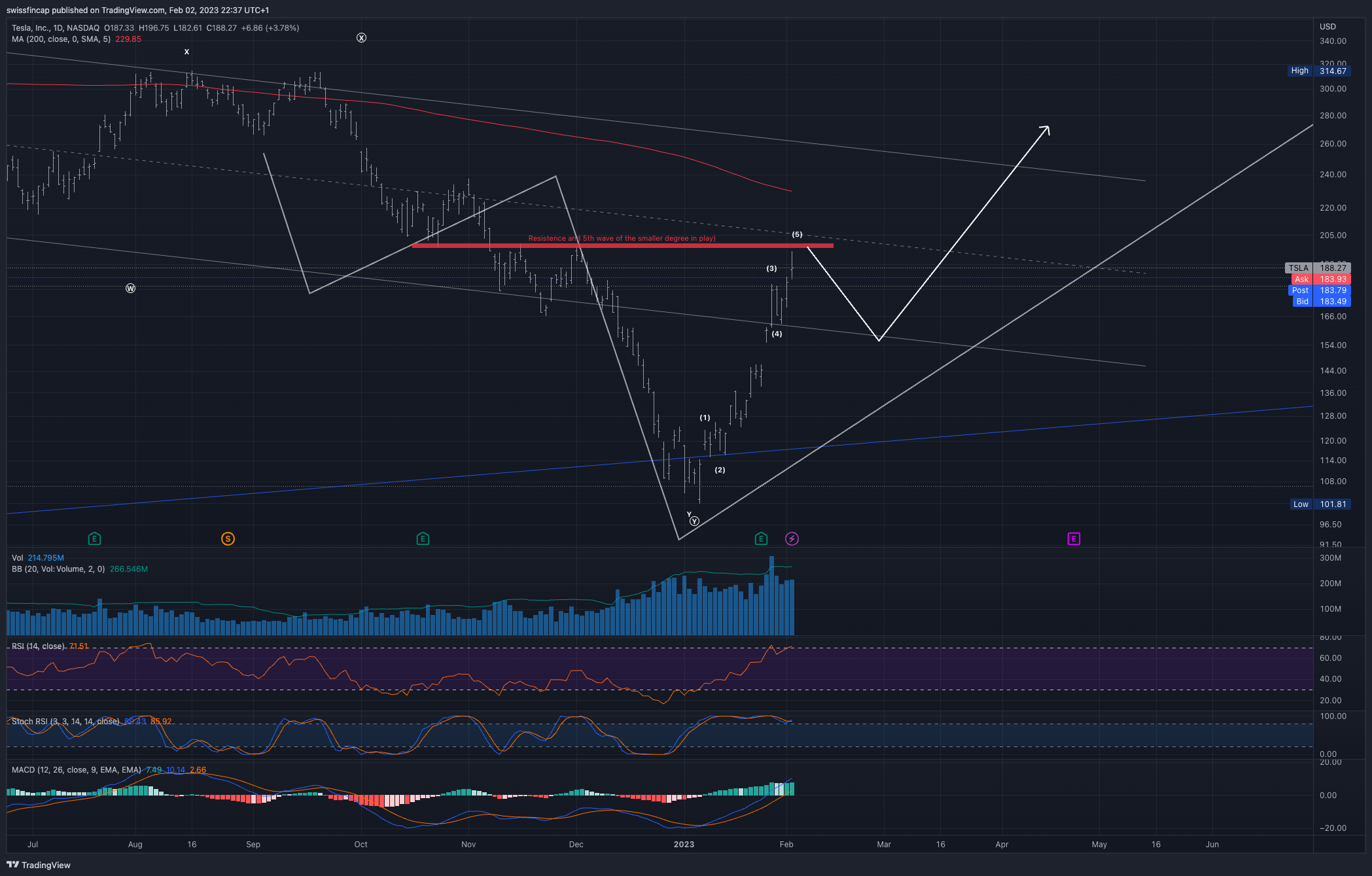Click the USD currency label

(x=1328, y=27)
